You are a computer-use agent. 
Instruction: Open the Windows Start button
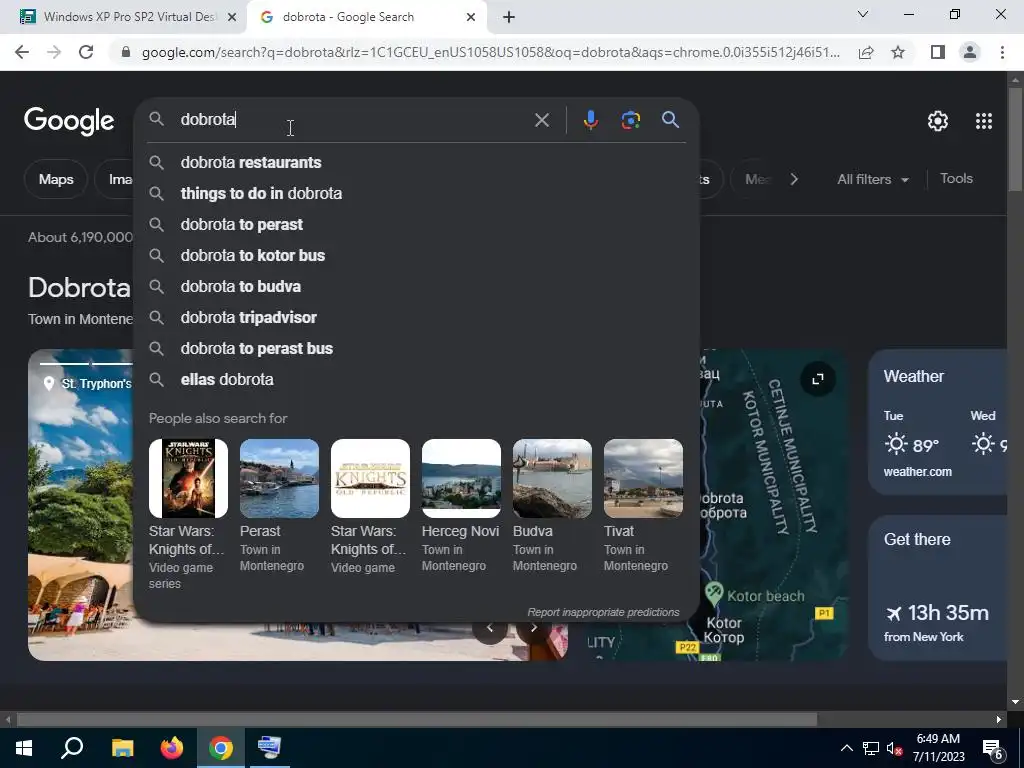[x=24, y=748]
